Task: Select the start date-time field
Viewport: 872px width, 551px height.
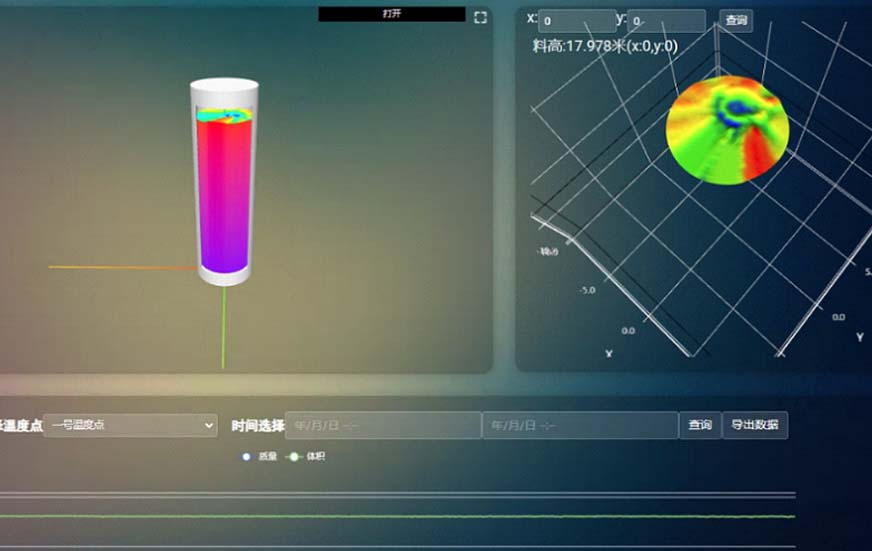Action: pyautogui.click(x=383, y=425)
